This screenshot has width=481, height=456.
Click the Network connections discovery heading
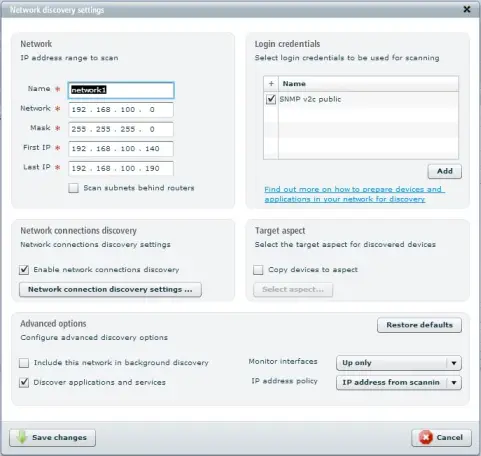coord(79,231)
